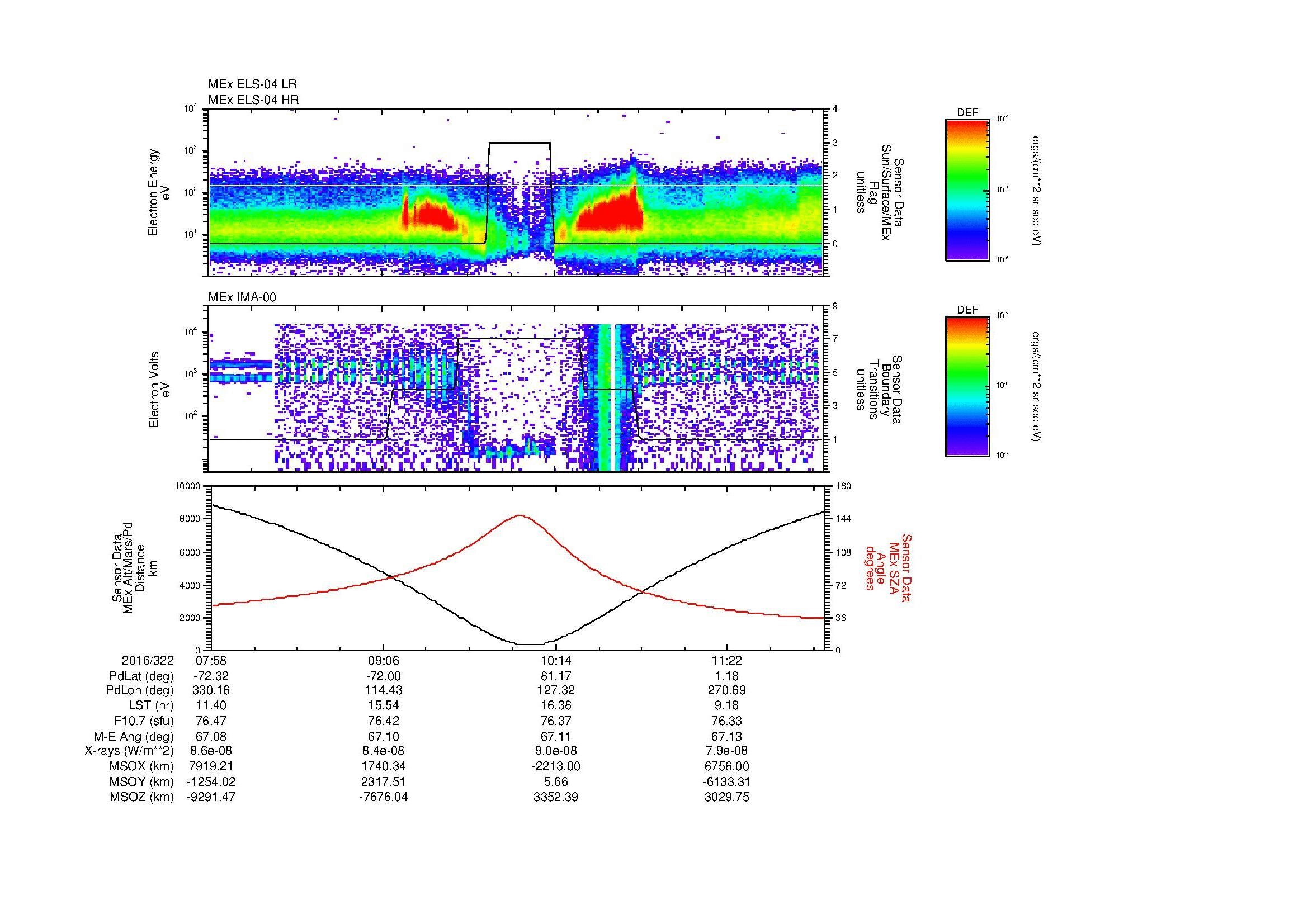
Task: Select the 'MEx ELS-04 LR' panel title
Action: click(x=252, y=85)
